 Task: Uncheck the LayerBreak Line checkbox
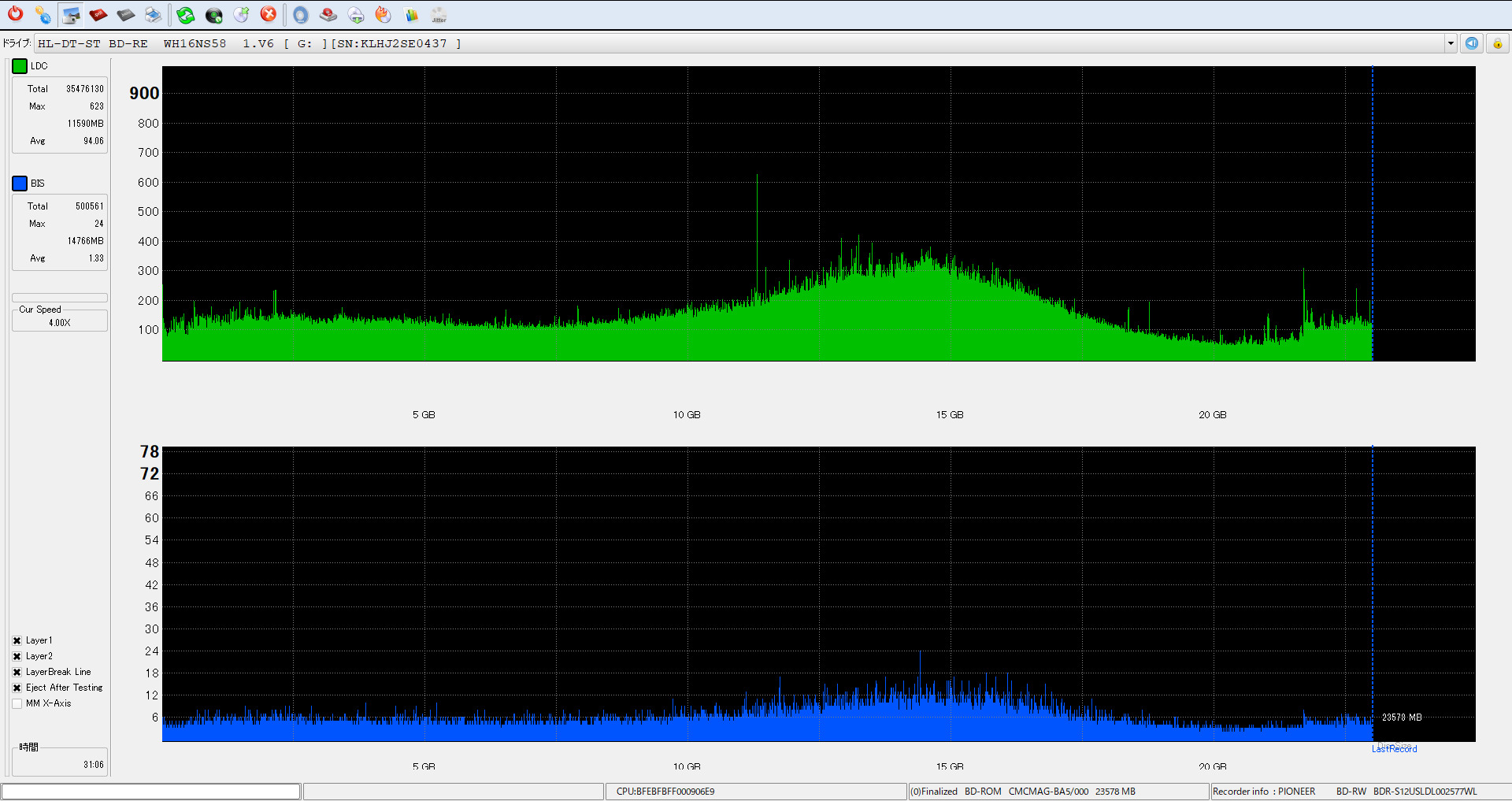(17, 673)
